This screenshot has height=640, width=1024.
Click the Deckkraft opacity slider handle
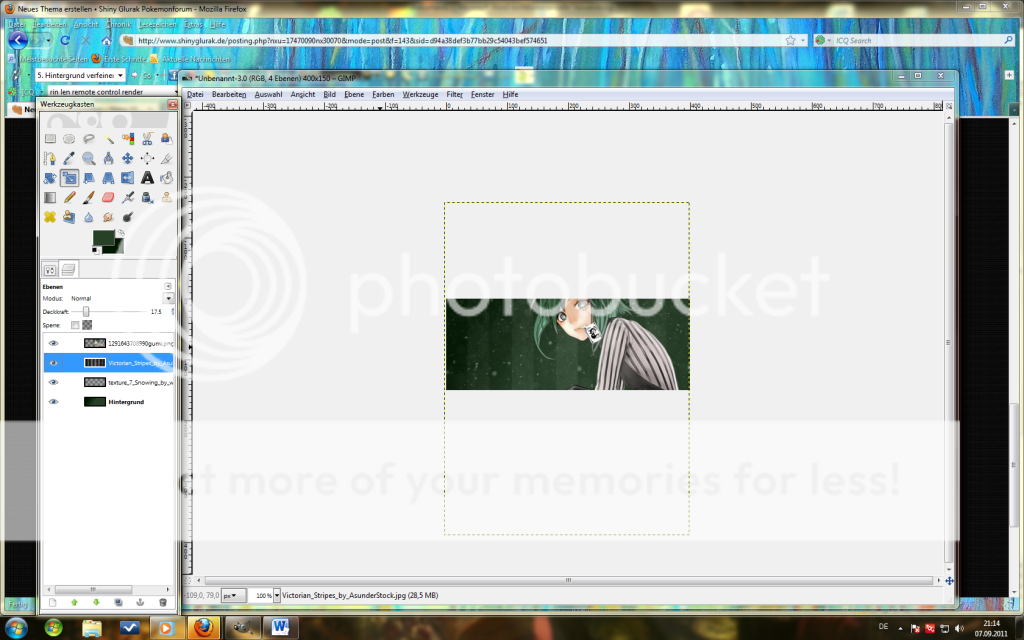coord(86,312)
